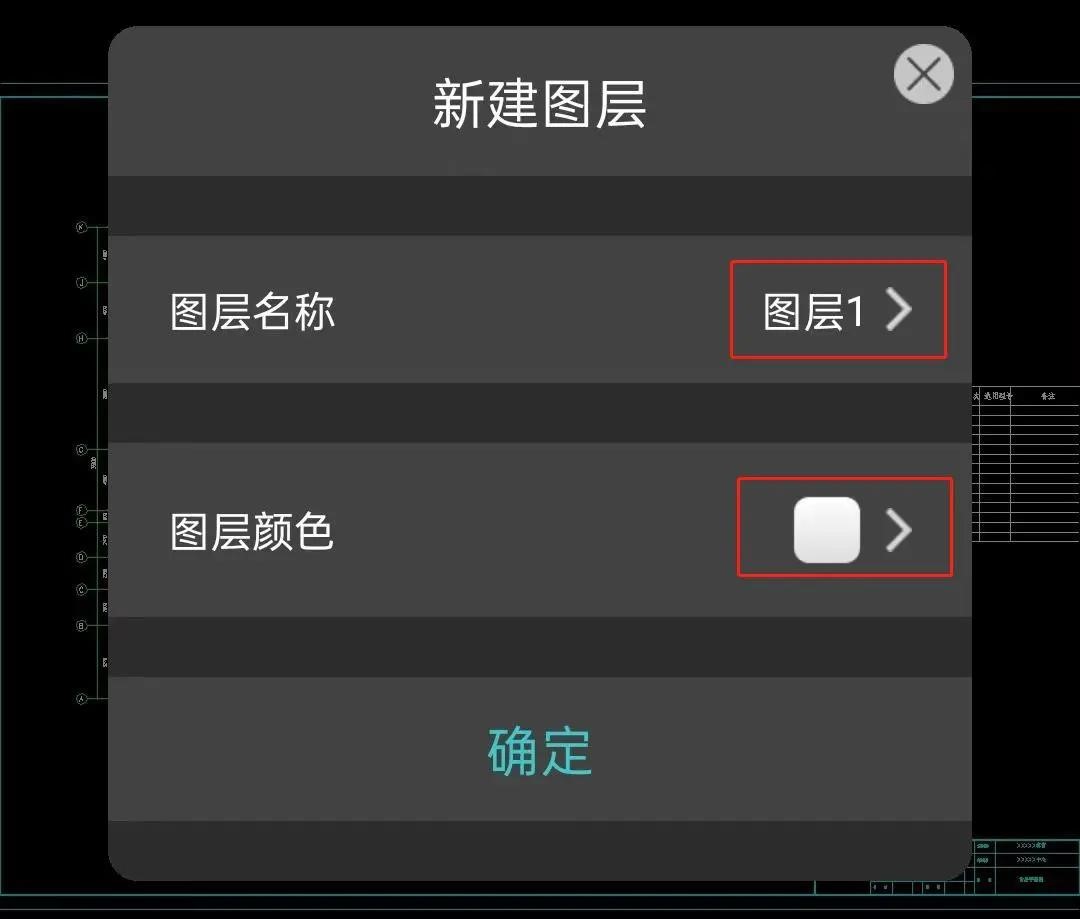Select axis bubble A in drawing

pos(81,699)
